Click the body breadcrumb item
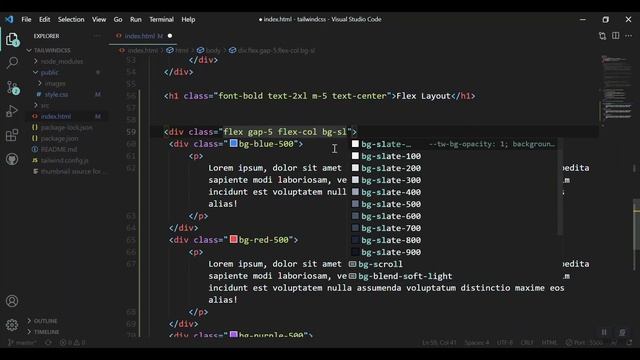Viewport: 640px width, 360px height. click(209, 50)
